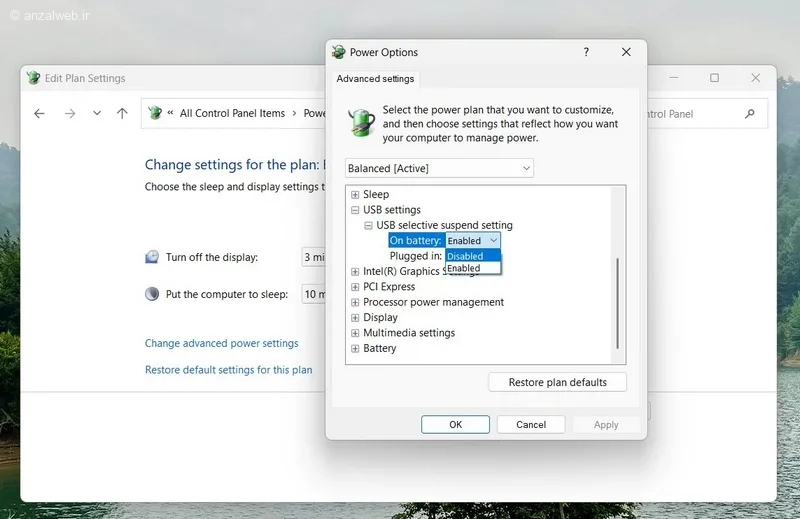
Task: Click the Restore plan defaults button
Action: [557, 382]
